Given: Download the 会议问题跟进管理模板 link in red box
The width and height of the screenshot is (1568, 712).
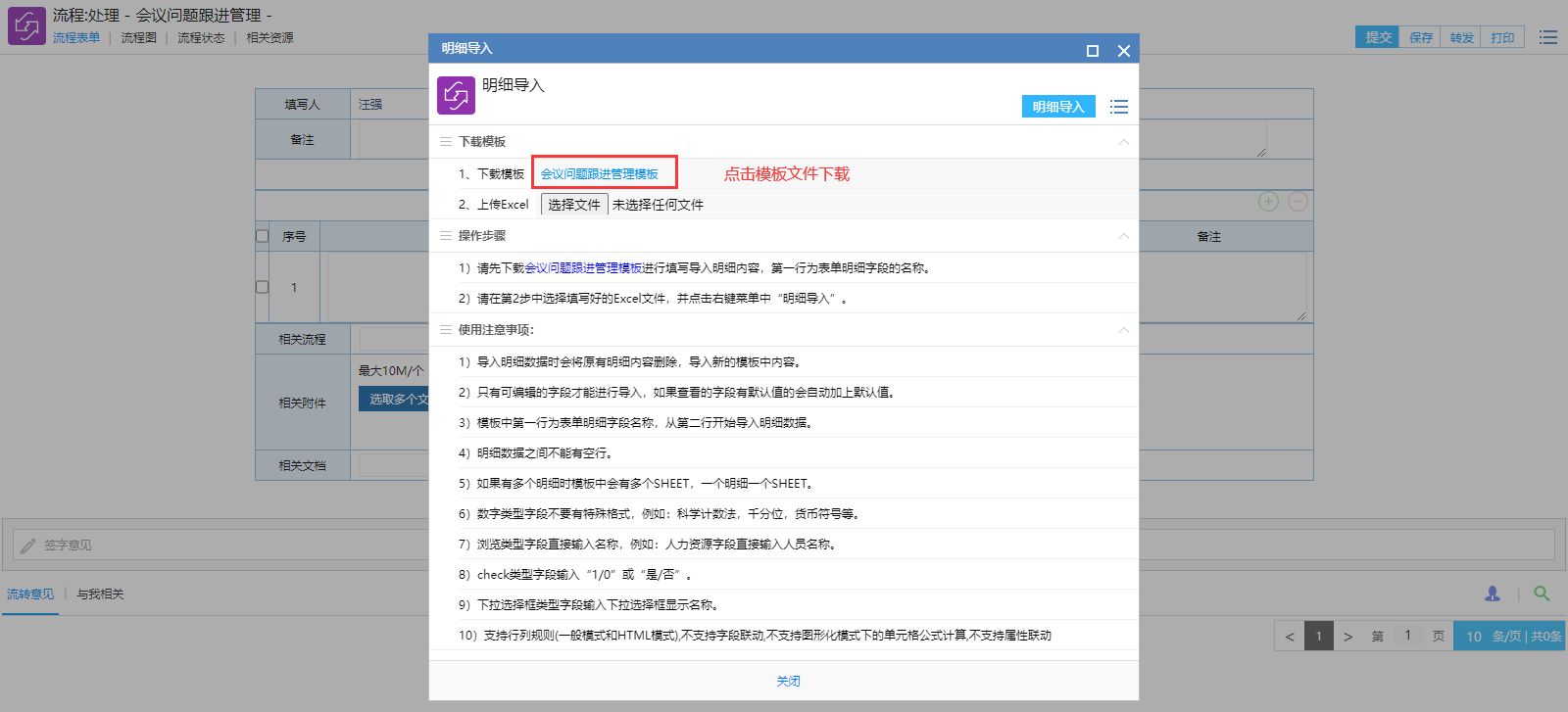Looking at the screenshot, I should tap(599, 174).
